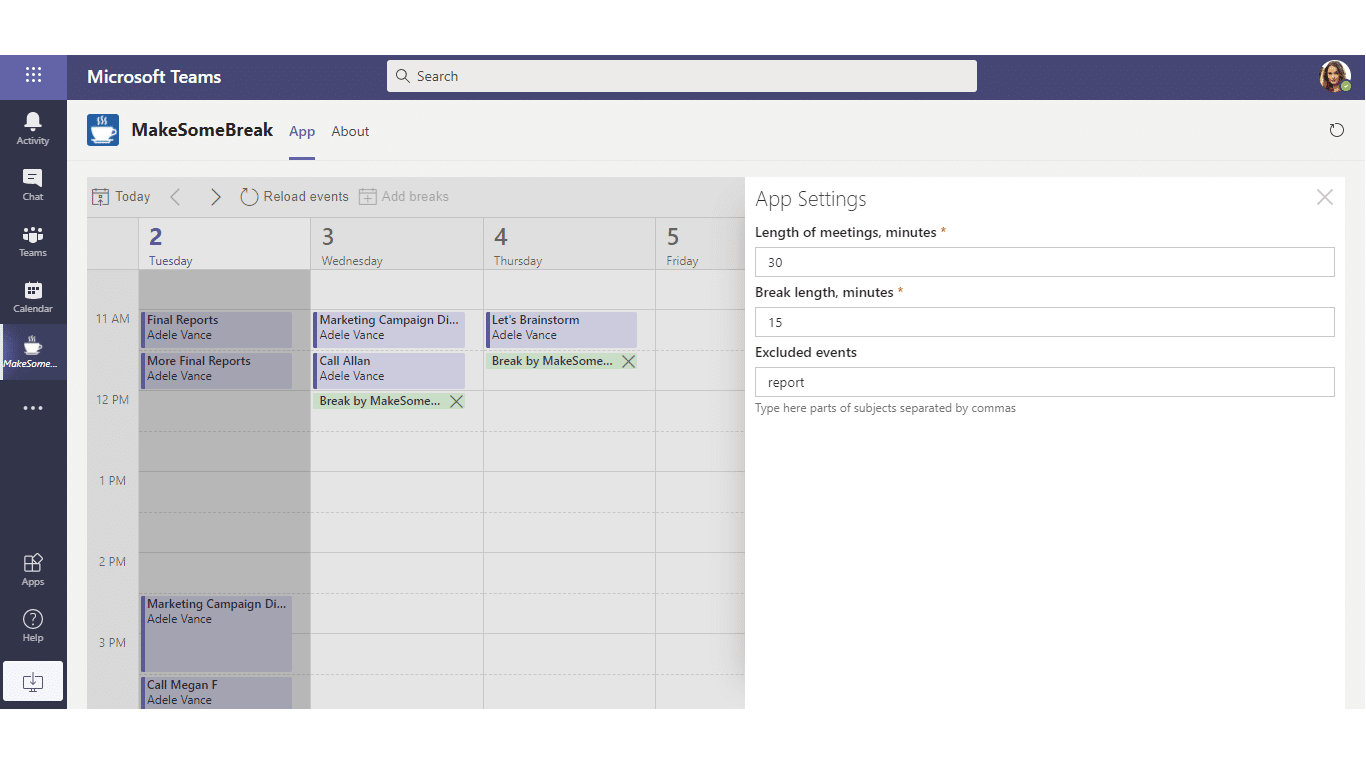1366x768 pixels.
Task: Open Help in the sidebar
Action: click(33, 625)
